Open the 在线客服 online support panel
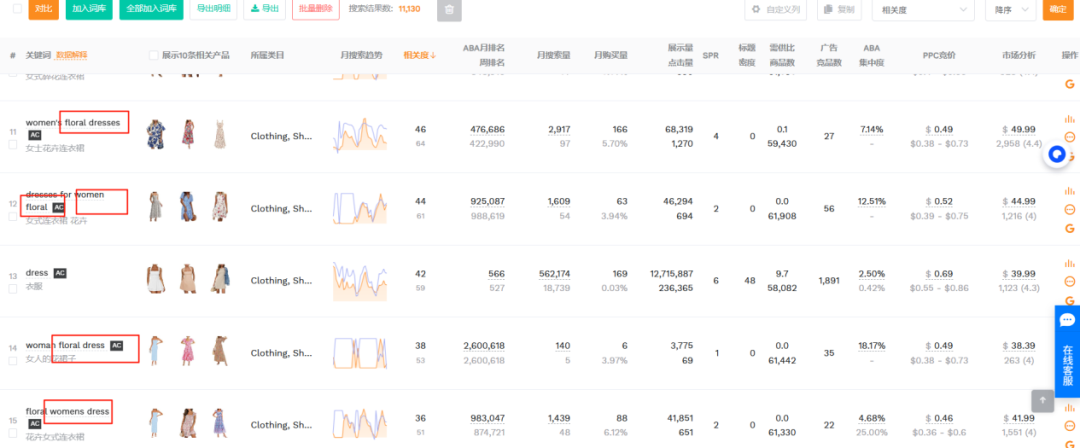Image resolution: width=1080 pixels, height=448 pixels. (1067, 352)
